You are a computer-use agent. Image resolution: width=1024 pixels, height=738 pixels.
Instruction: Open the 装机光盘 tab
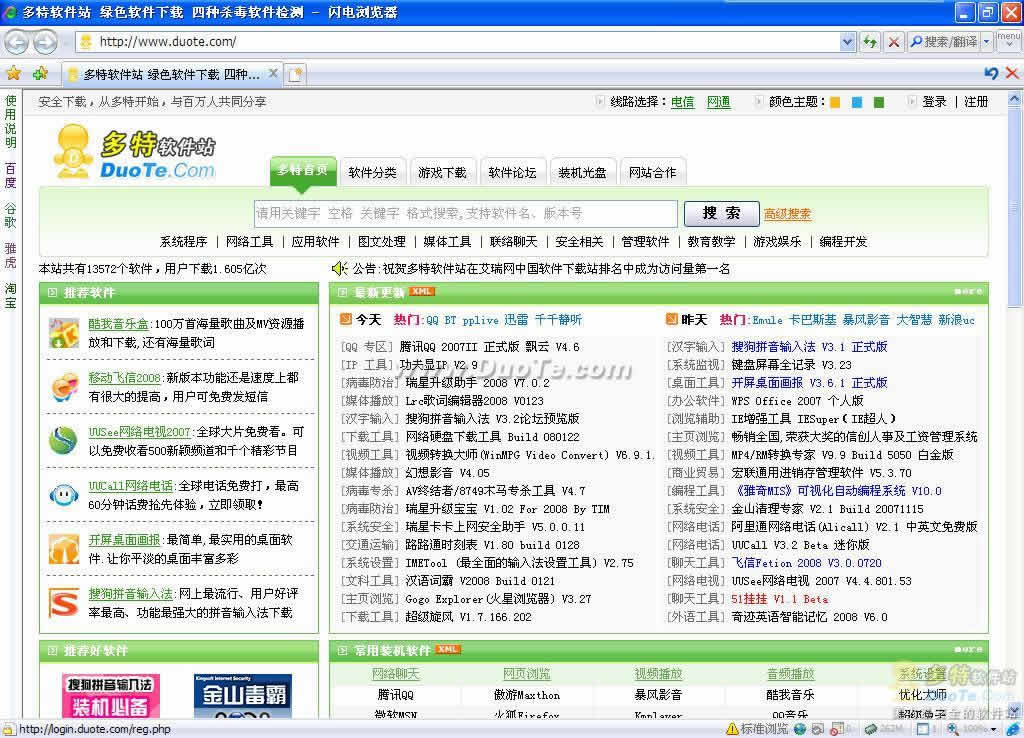(582, 172)
